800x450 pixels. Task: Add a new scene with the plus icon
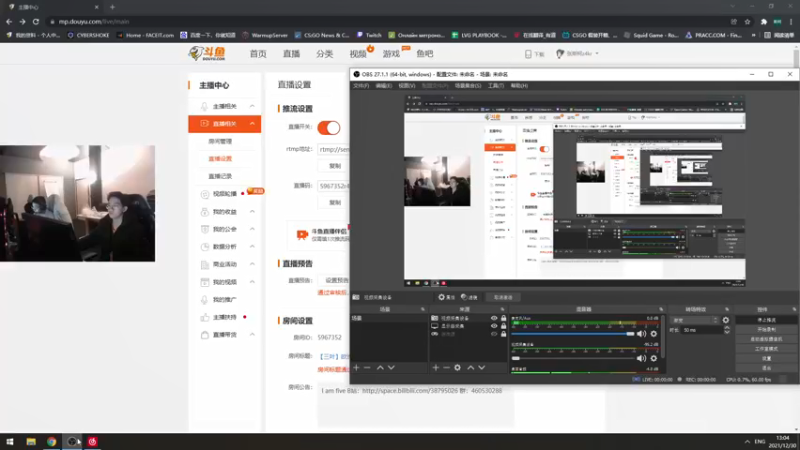point(356,367)
